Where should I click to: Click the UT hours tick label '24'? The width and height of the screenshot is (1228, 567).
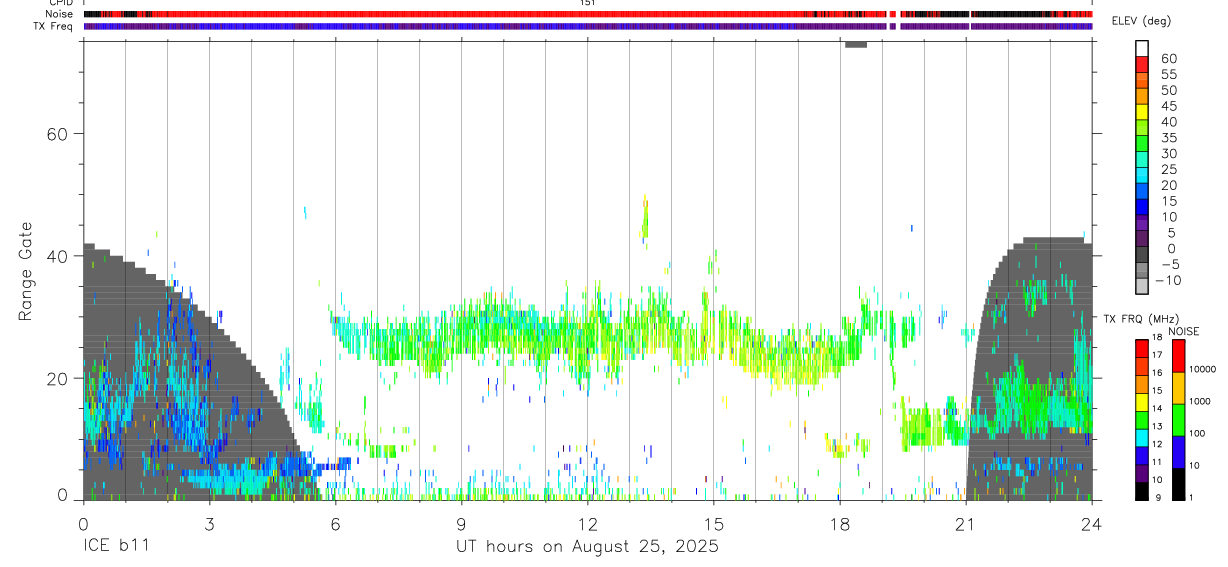tap(1092, 522)
